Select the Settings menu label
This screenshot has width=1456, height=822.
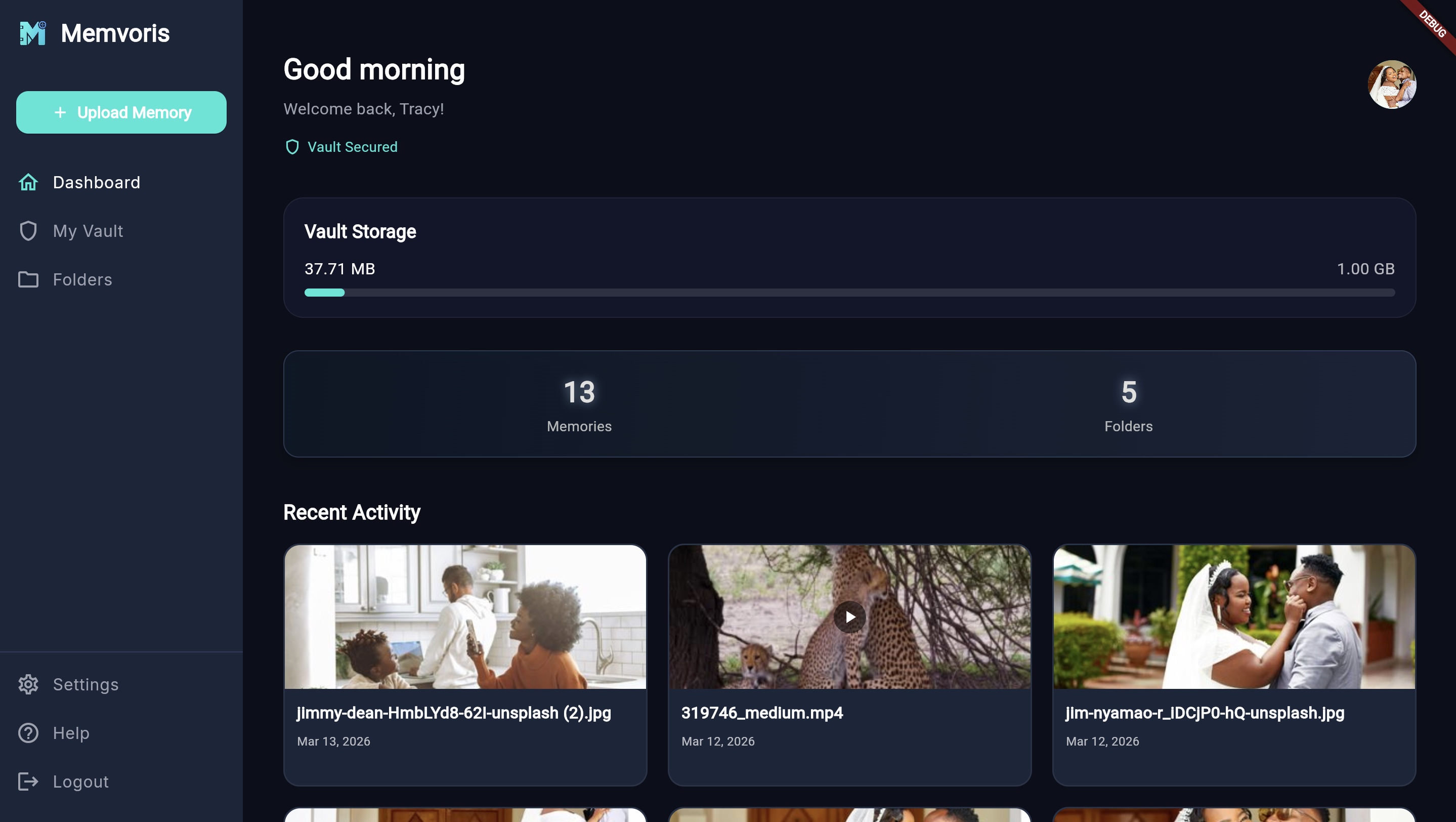tap(86, 684)
